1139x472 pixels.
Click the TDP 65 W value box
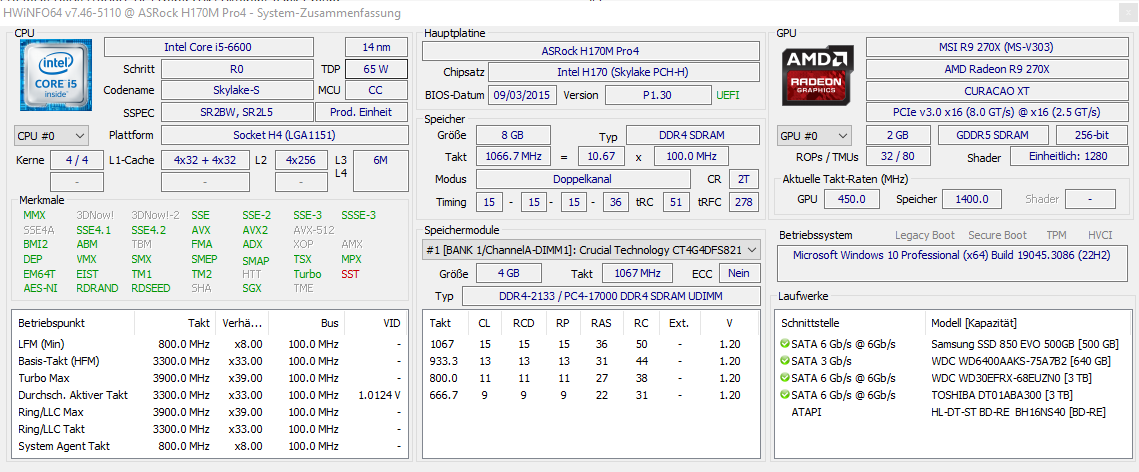[x=376, y=69]
